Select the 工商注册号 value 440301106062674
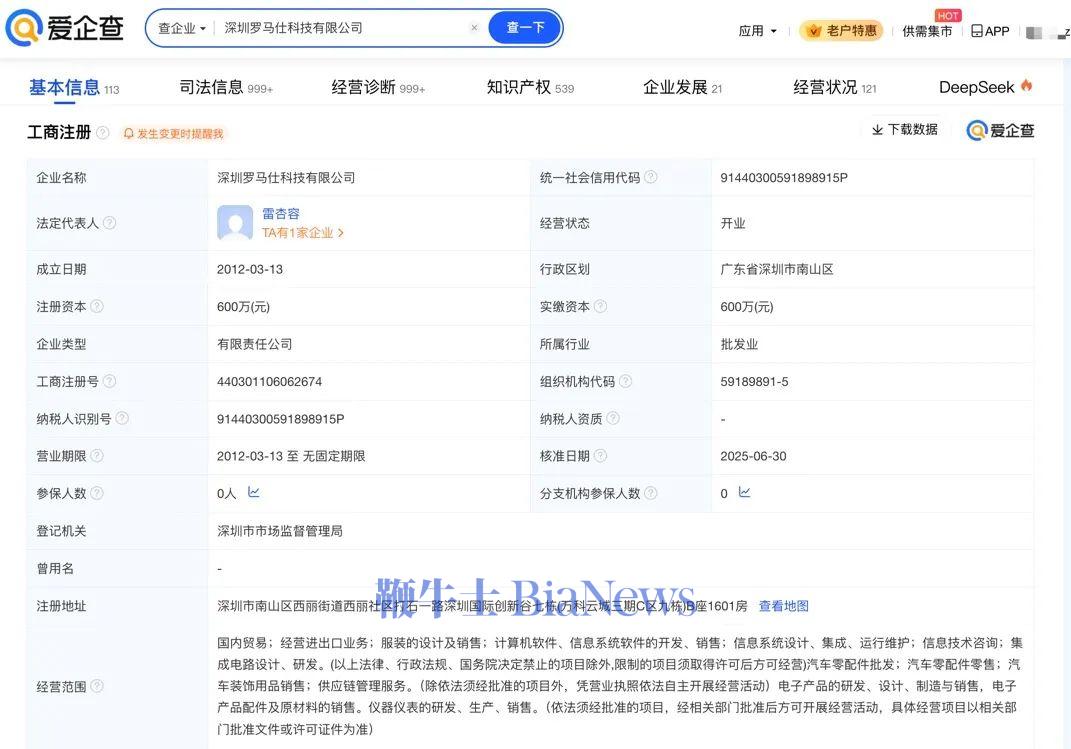The image size is (1071, 749). (x=269, y=382)
